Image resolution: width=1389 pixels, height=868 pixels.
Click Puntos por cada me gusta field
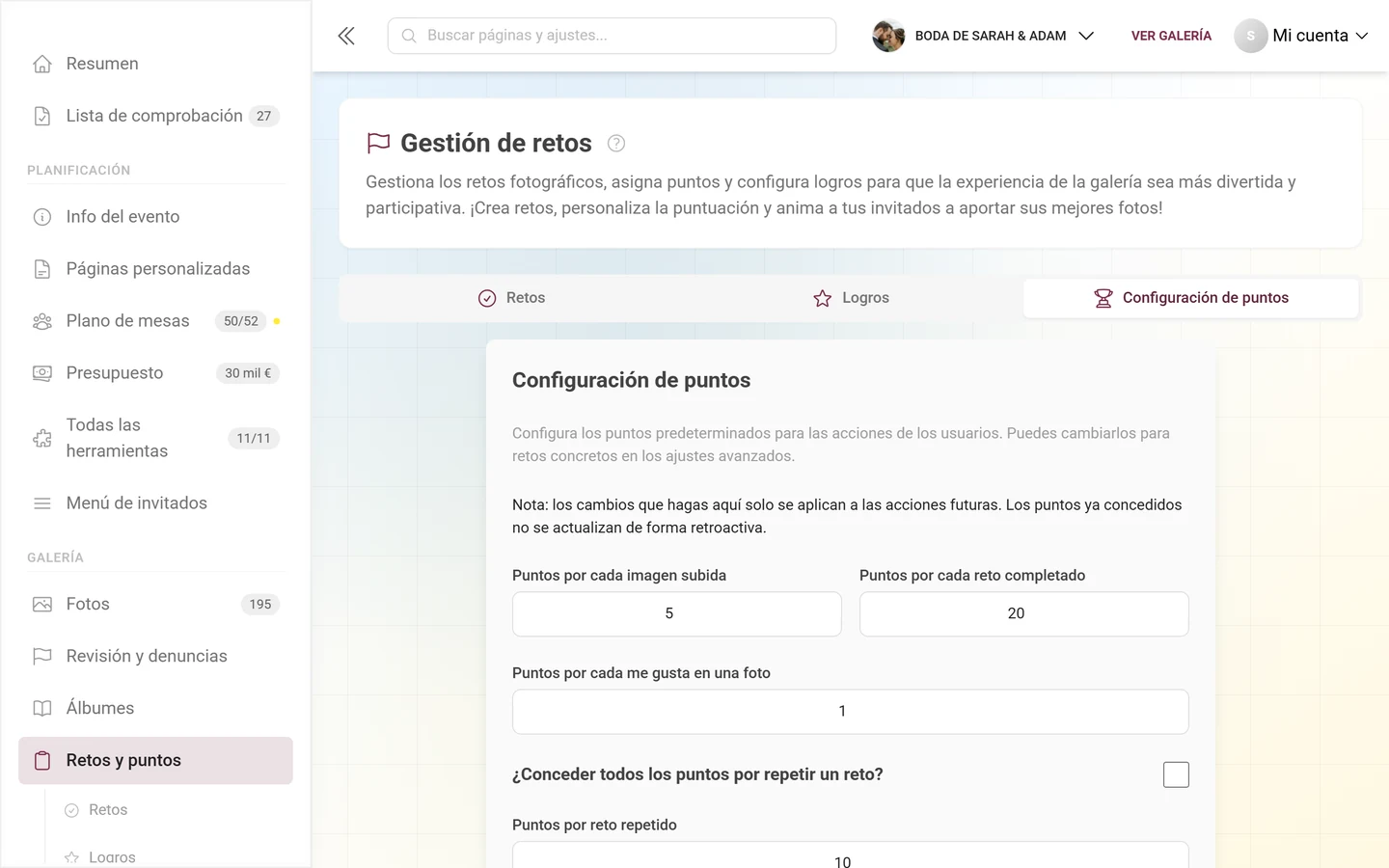pos(851,711)
